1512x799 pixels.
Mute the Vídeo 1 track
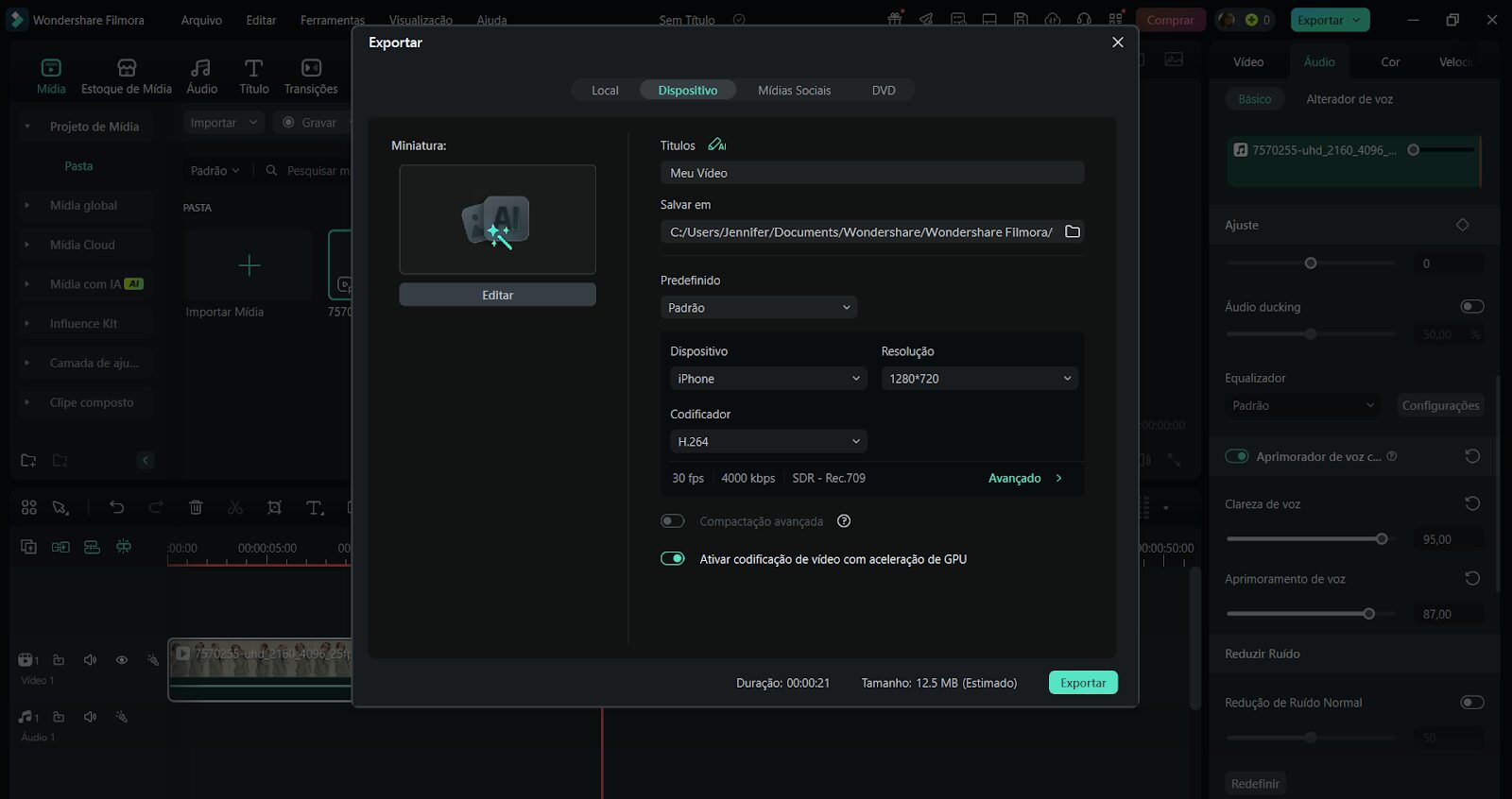[90, 660]
